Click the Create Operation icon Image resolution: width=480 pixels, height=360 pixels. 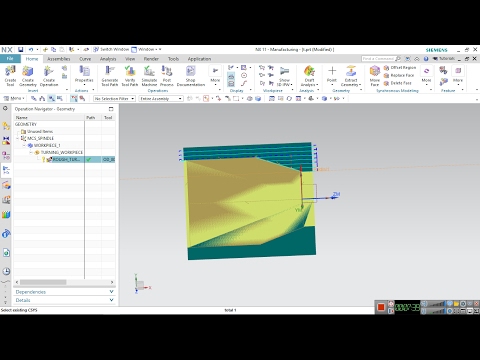click(49, 75)
